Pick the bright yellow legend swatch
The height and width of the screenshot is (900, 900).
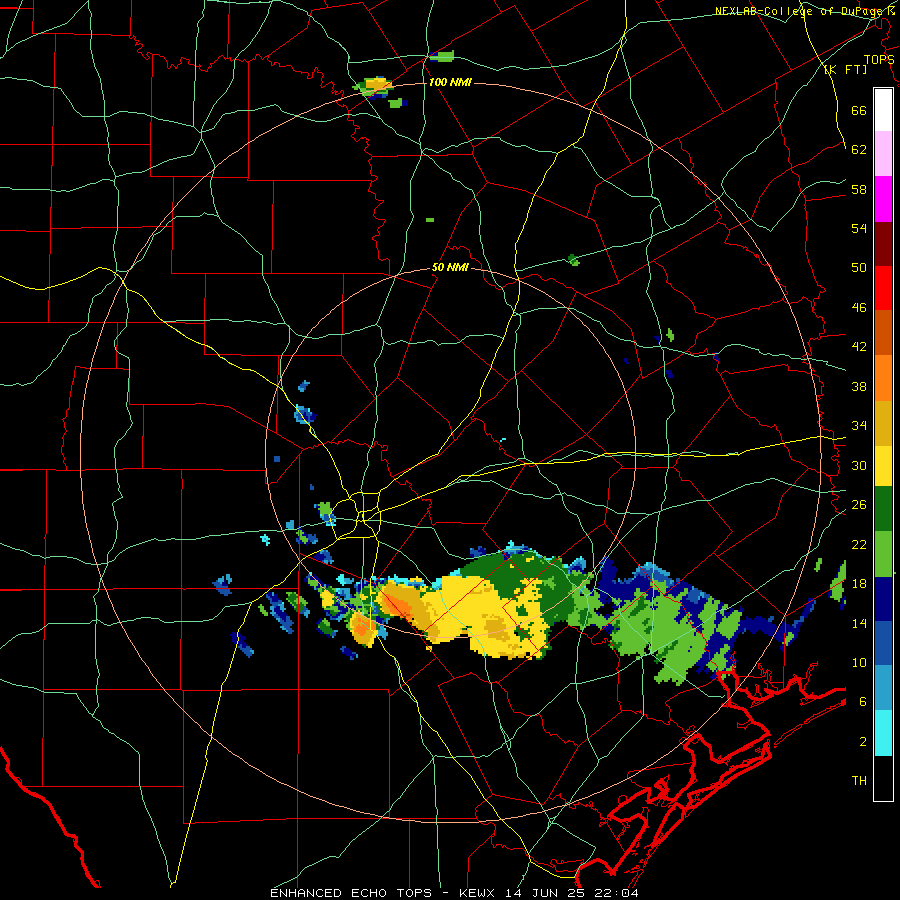pos(883,466)
